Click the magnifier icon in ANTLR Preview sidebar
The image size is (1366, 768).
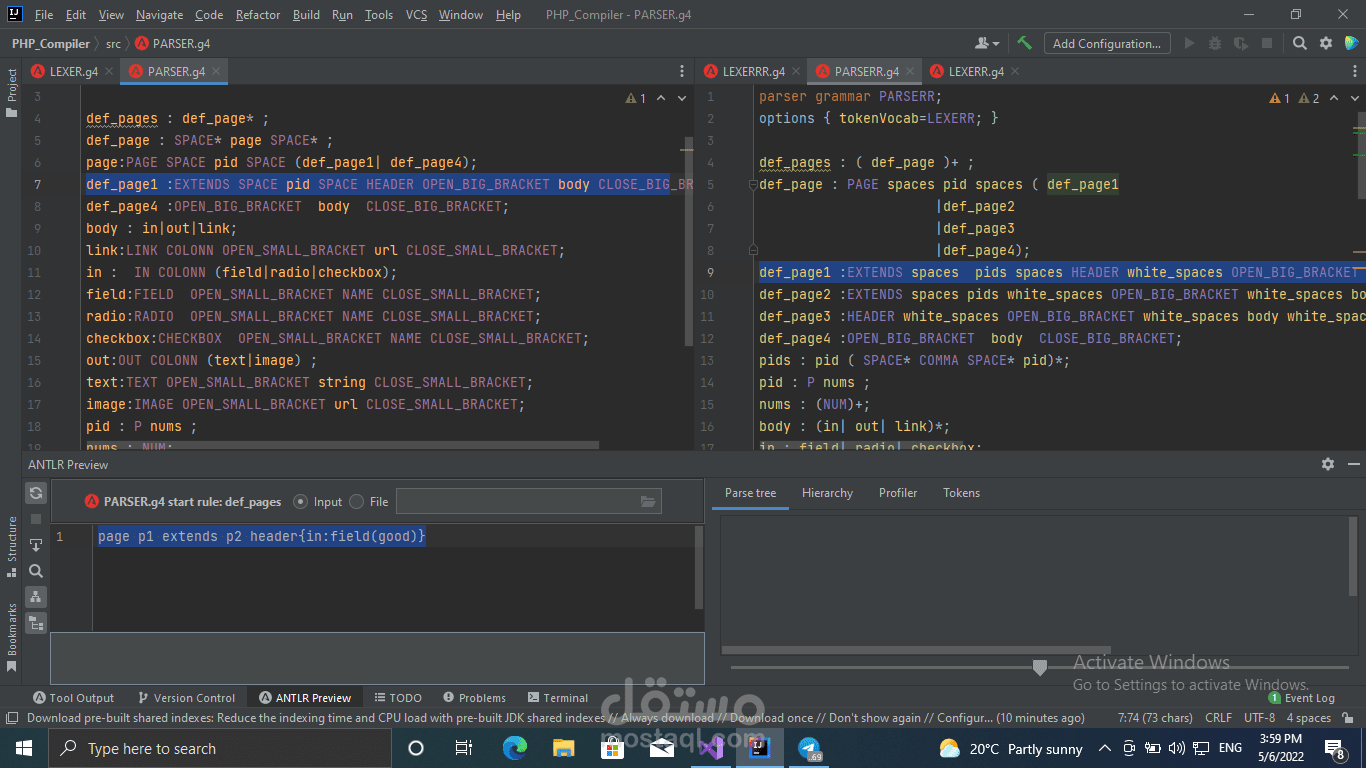click(x=36, y=571)
